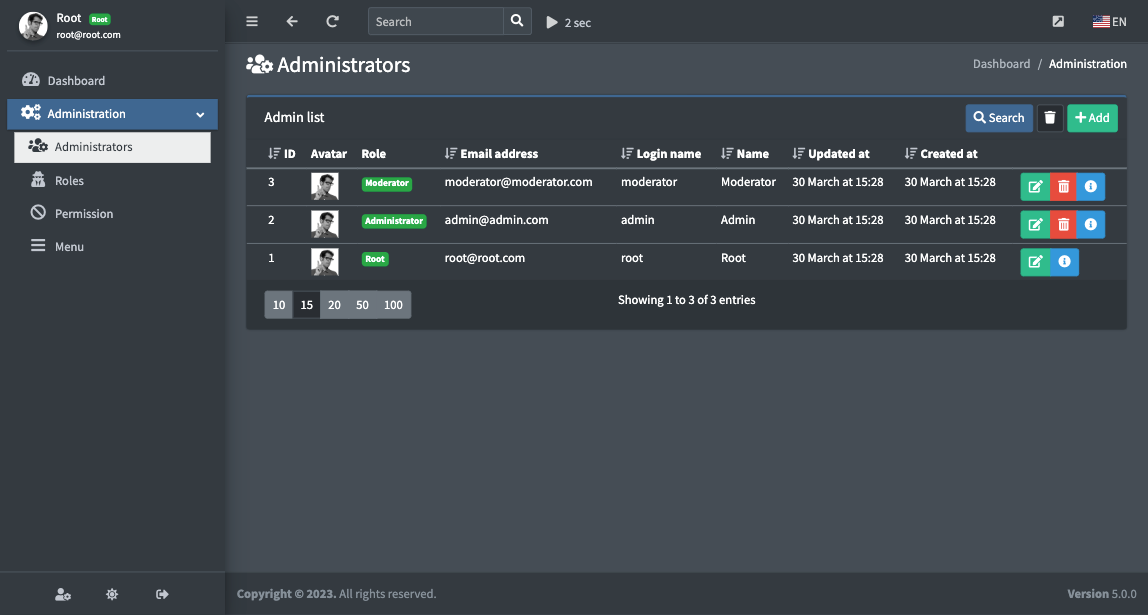Click the back arrow in top bar
The image size is (1148, 615).
point(292,22)
